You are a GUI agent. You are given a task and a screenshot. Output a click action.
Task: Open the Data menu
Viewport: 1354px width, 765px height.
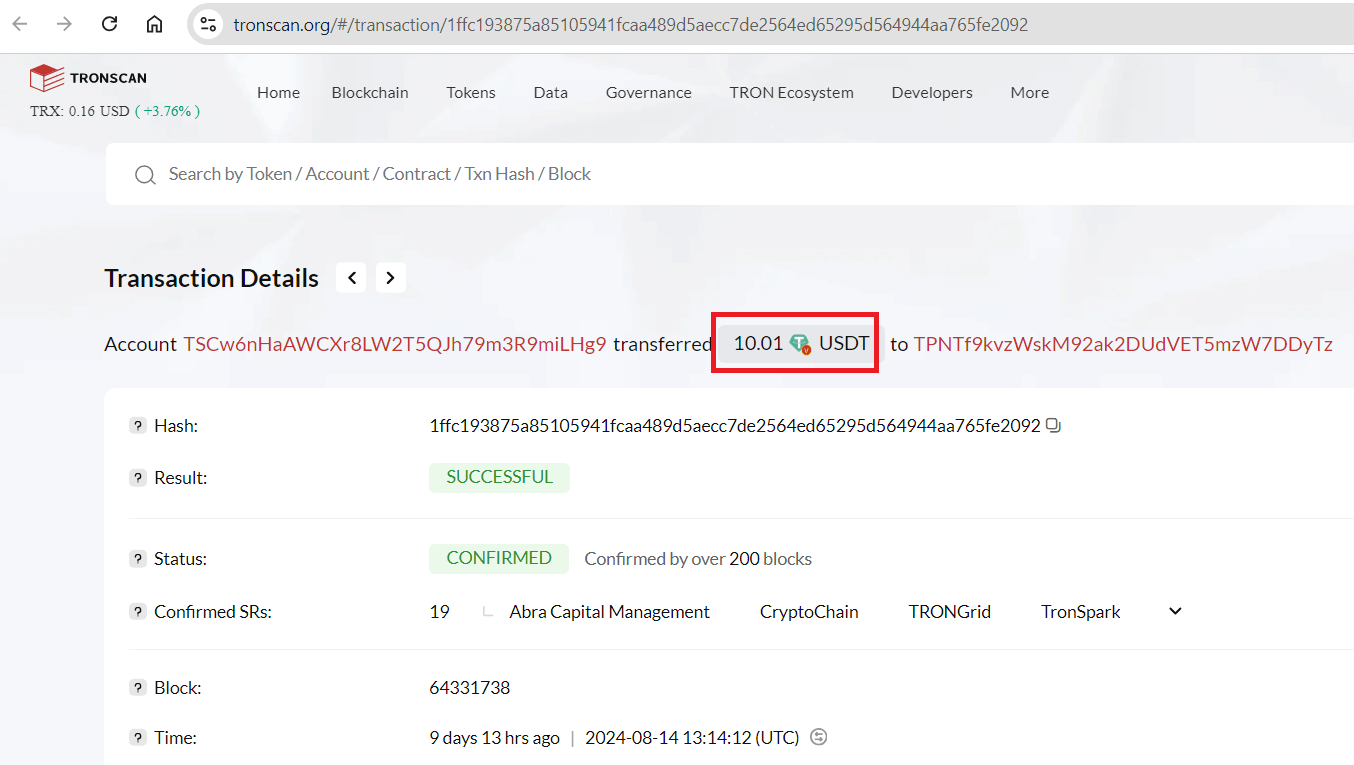tap(550, 92)
